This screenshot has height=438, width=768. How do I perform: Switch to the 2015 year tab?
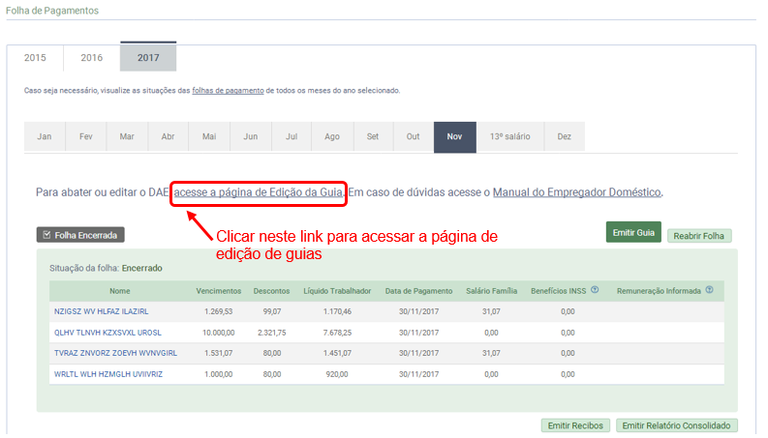35,58
